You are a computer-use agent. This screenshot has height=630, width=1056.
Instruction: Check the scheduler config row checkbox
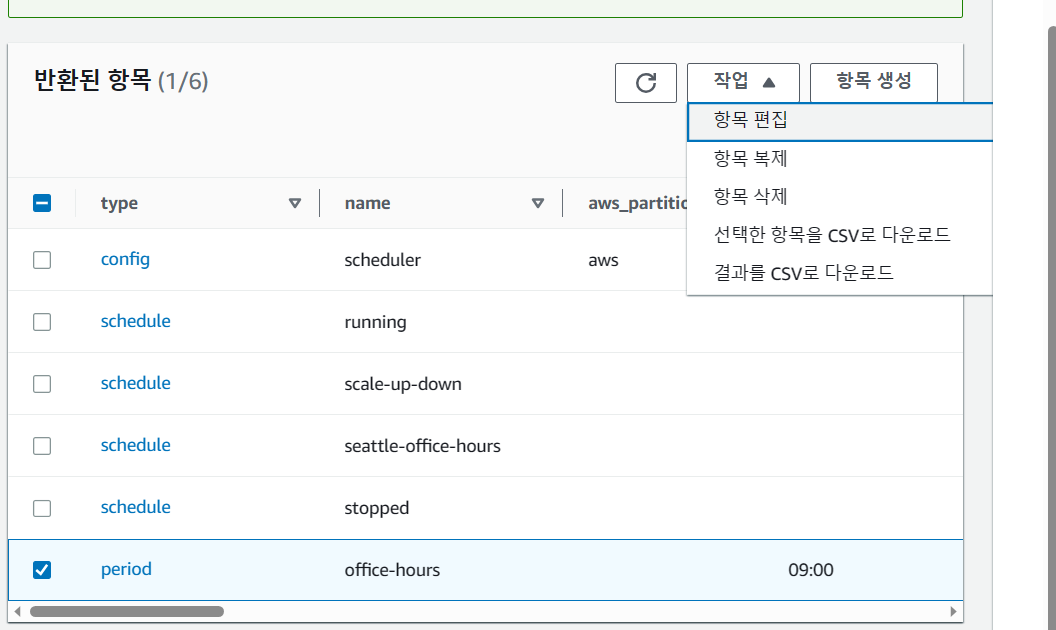42,259
